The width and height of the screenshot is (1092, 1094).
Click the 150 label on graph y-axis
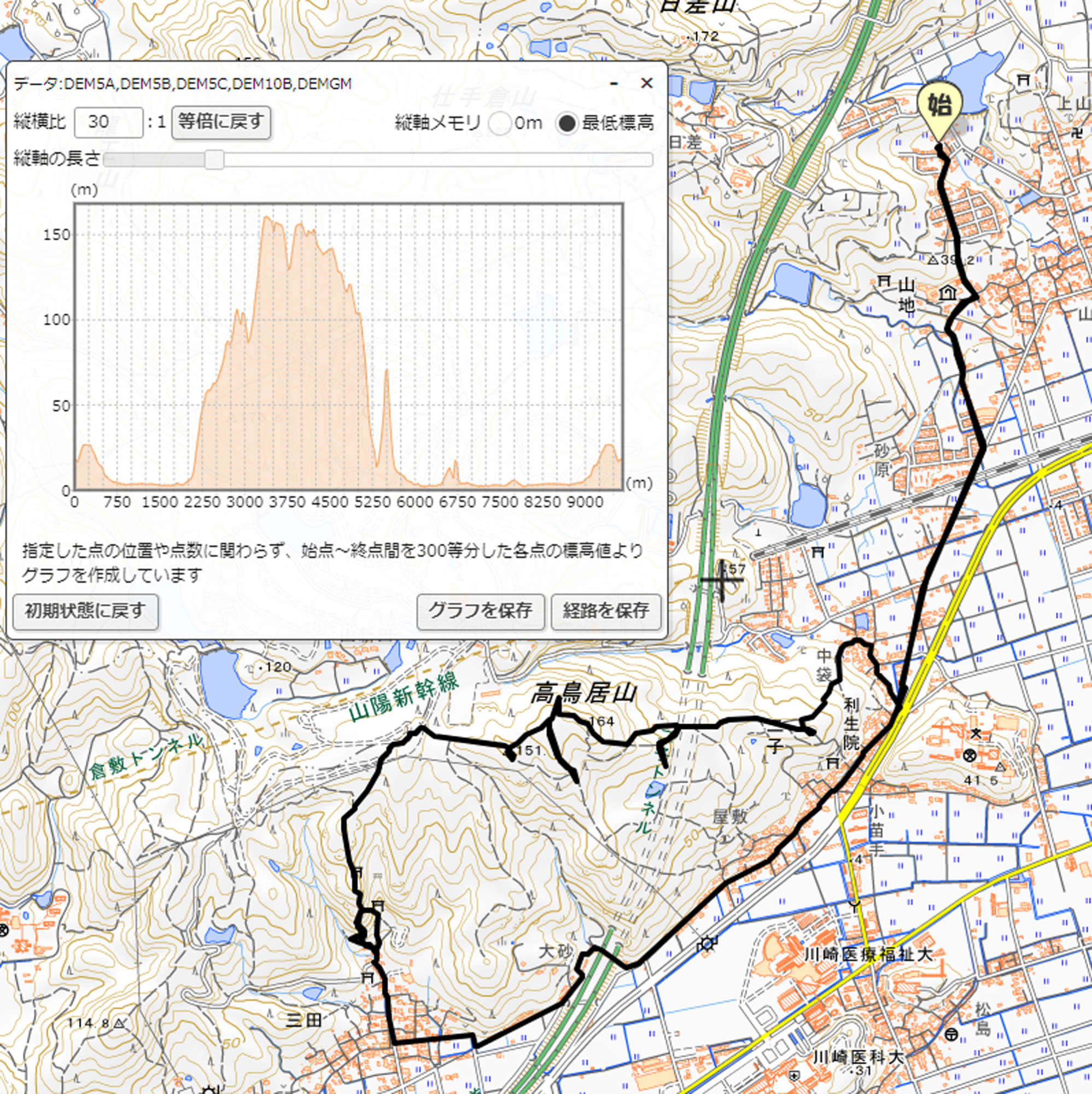57,235
